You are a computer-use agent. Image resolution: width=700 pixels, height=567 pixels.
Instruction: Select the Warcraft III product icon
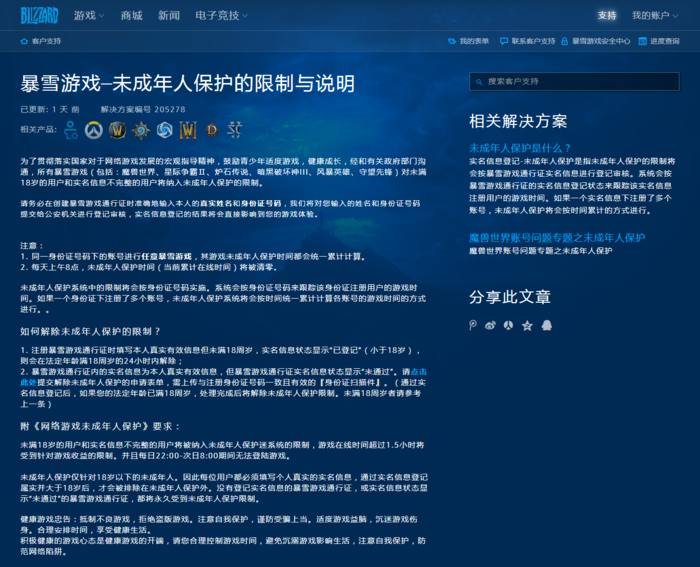click(x=188, y=130)
